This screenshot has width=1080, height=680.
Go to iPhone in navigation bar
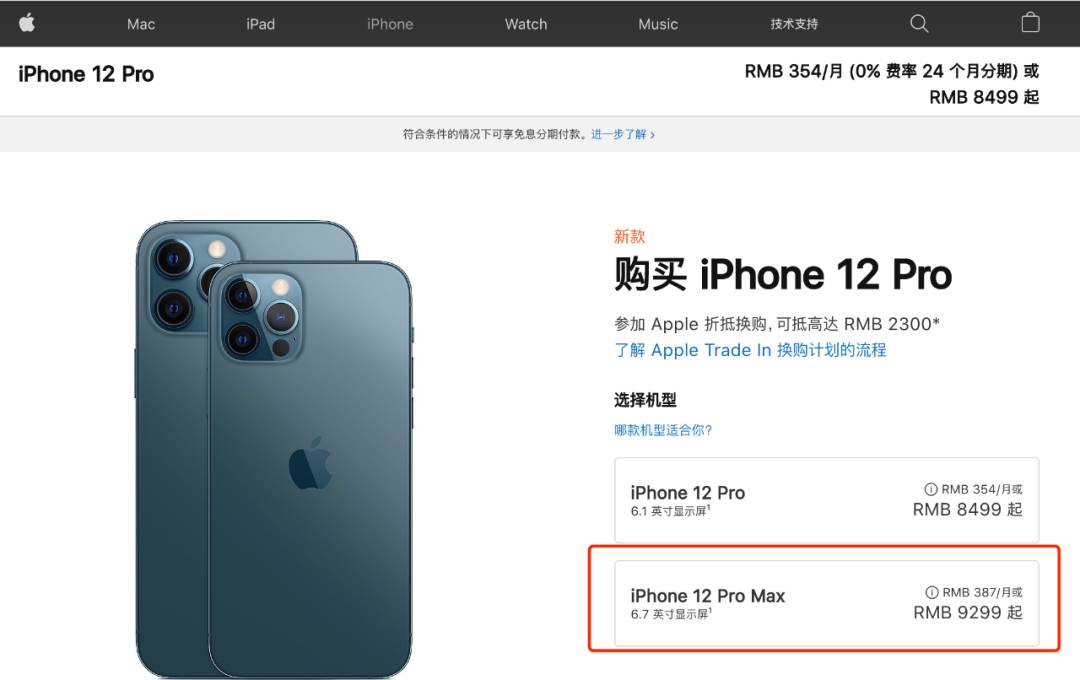pos(390,24)
